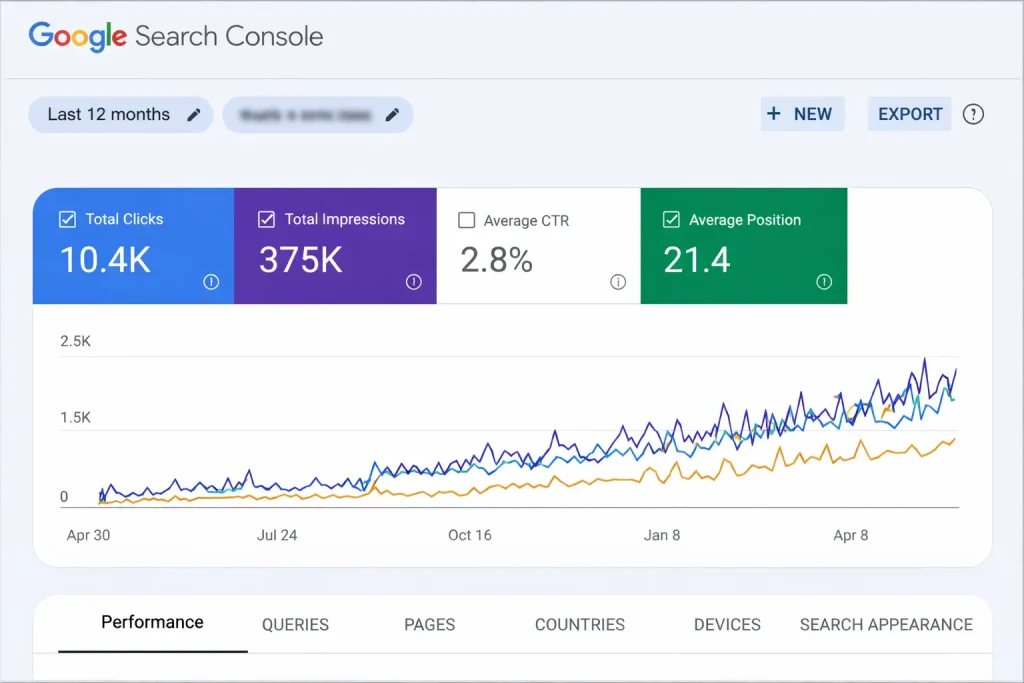This screenshot has height=683, width=1024.
Task: Click the Apr 8 label on chart axis
Action: (851, 535)
